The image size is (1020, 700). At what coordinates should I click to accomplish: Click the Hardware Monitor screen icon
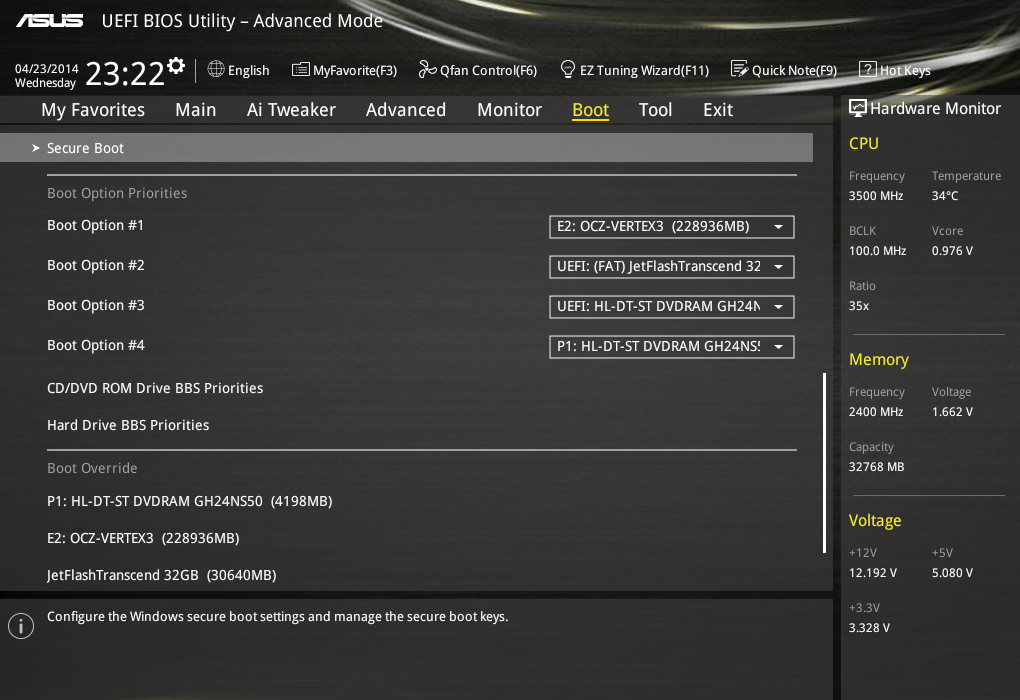858,109
